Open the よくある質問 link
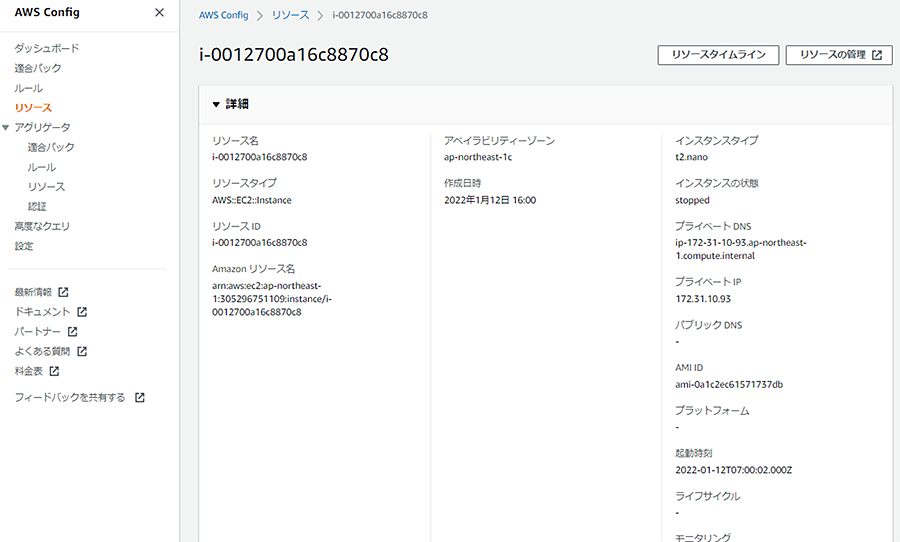Image resolution: width=900 pixels, height=542 pixels. [x=42, y=351]
